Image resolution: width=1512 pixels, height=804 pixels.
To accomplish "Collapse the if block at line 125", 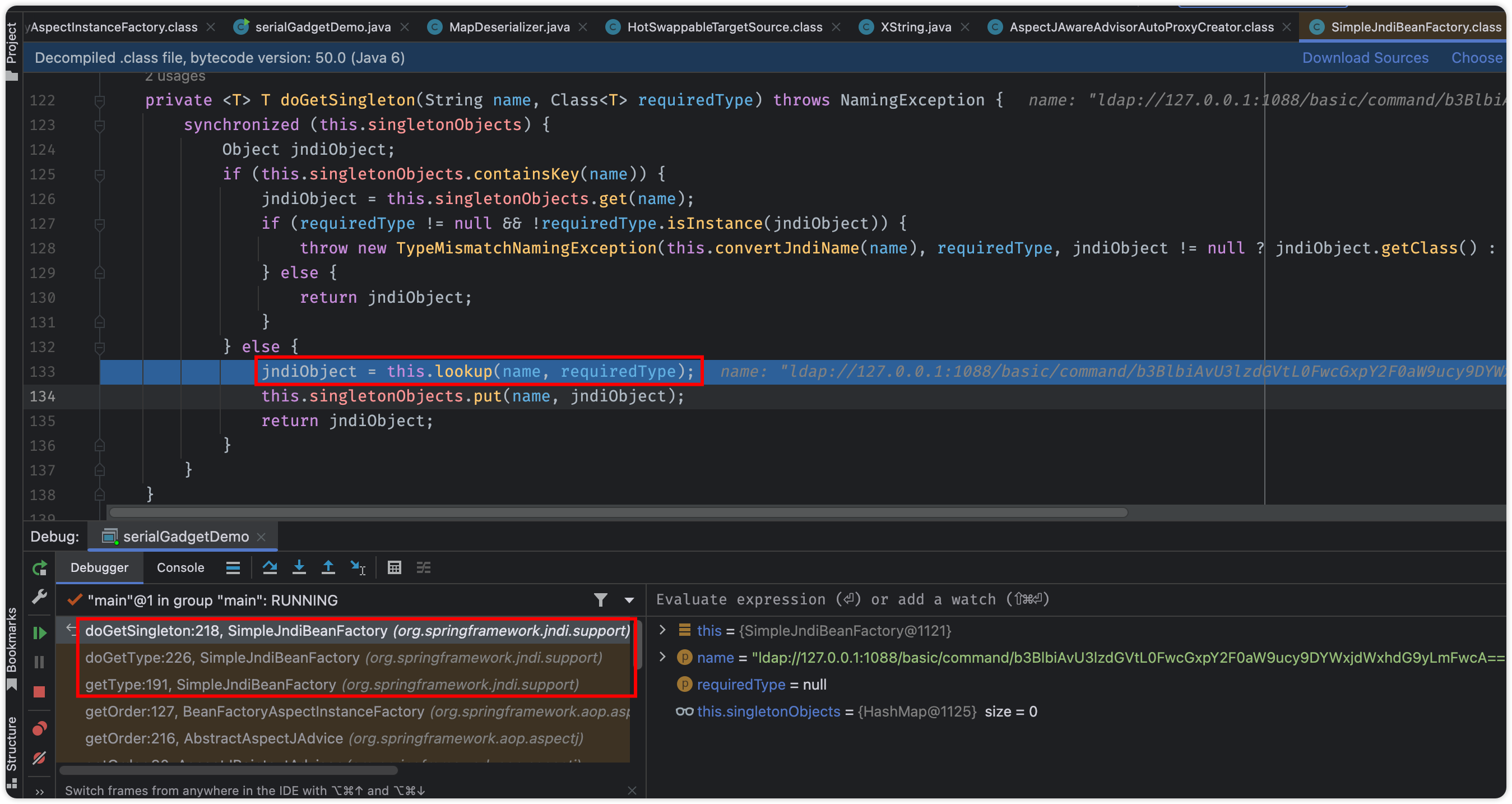I will (100, 174).
